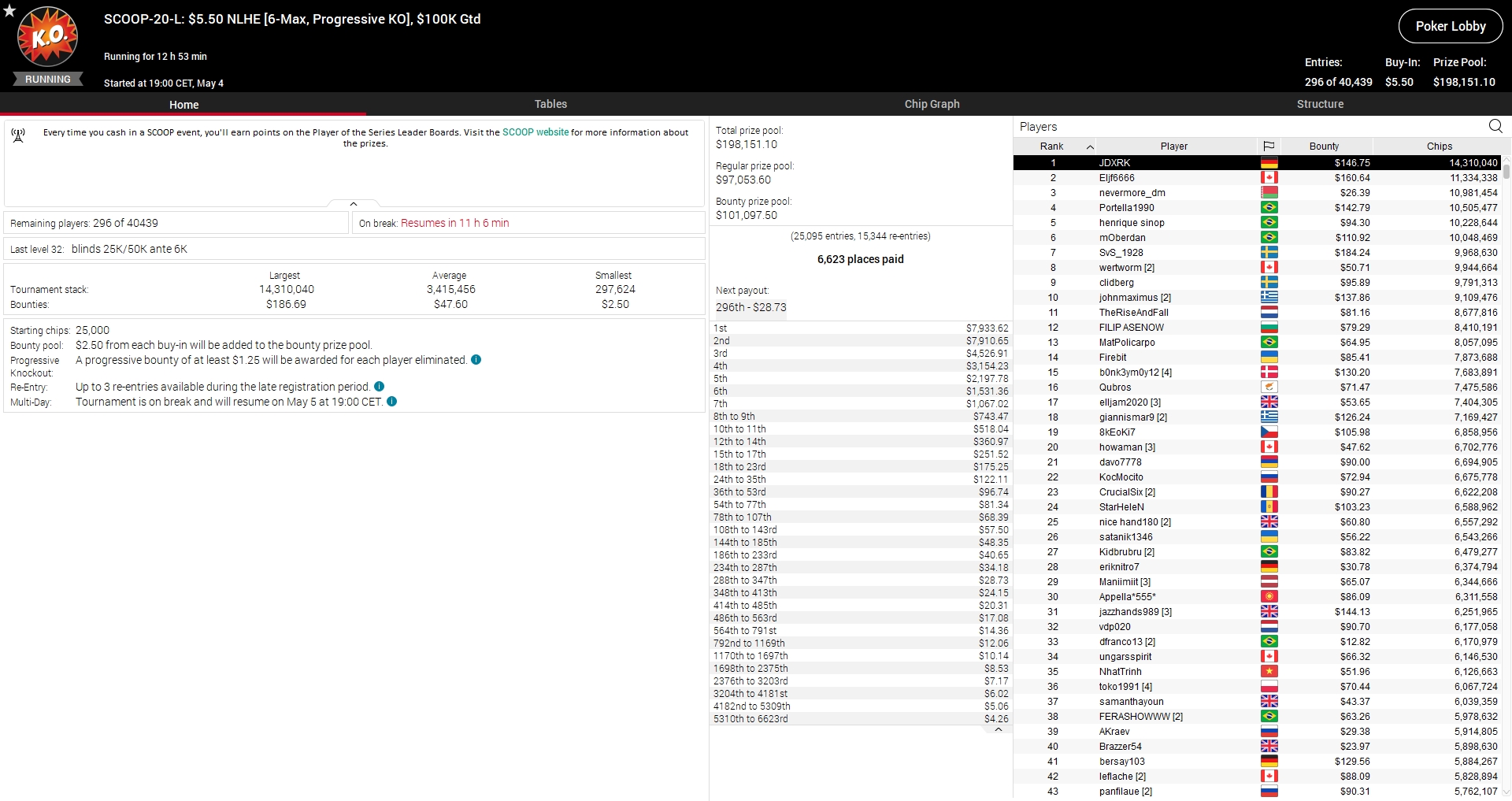Click Eljf6666's Canadian flag icon

coord(1269,178)
